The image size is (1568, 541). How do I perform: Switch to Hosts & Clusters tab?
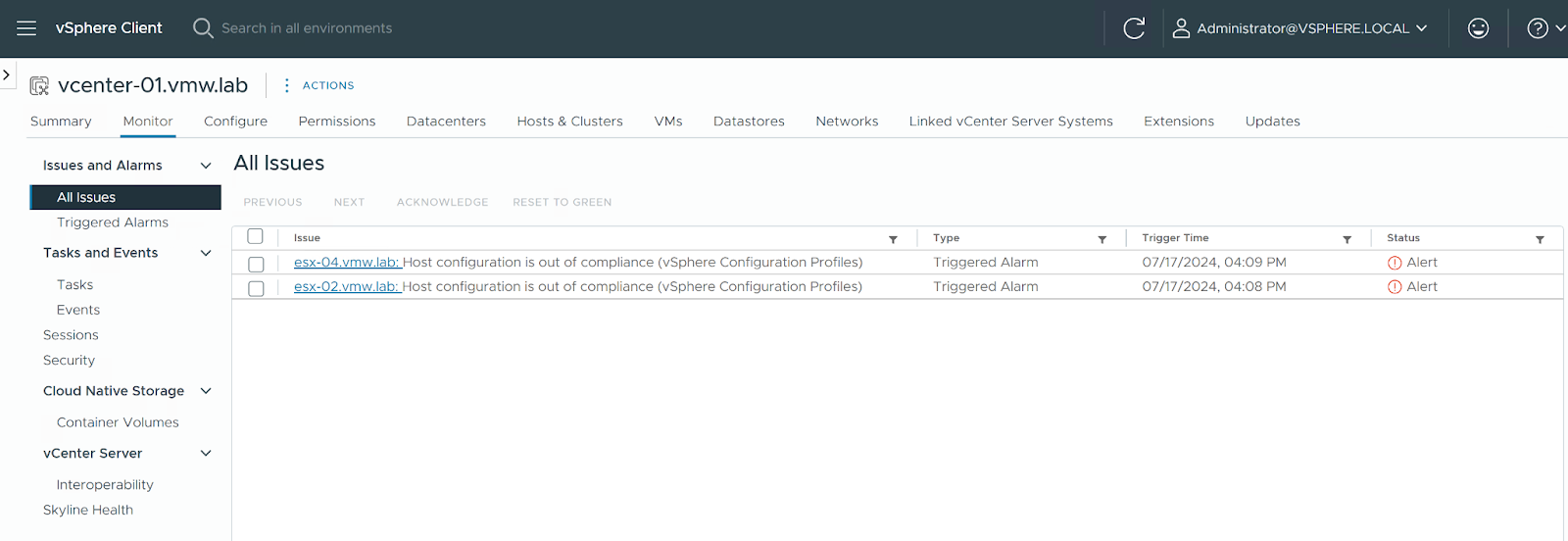569,122
